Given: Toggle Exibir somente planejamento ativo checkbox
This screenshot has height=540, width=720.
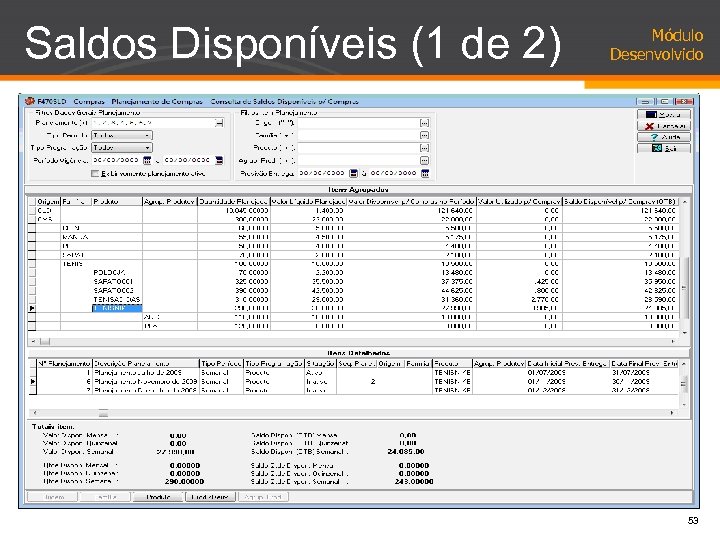Looking at the screenshot, I should coord(95,174).
